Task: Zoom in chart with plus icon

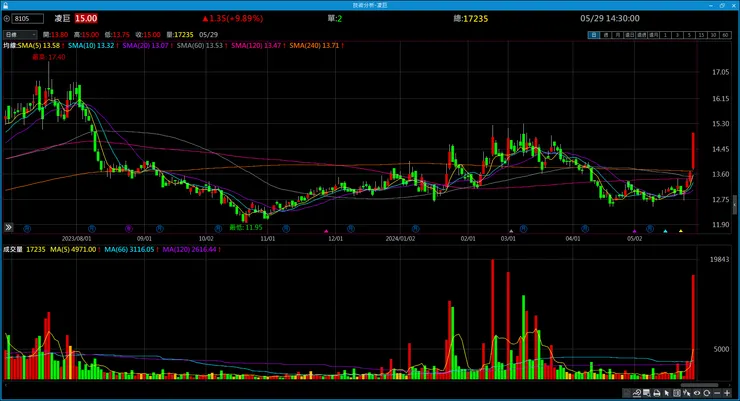Action: pyautogui.click(x=727, y=393)
